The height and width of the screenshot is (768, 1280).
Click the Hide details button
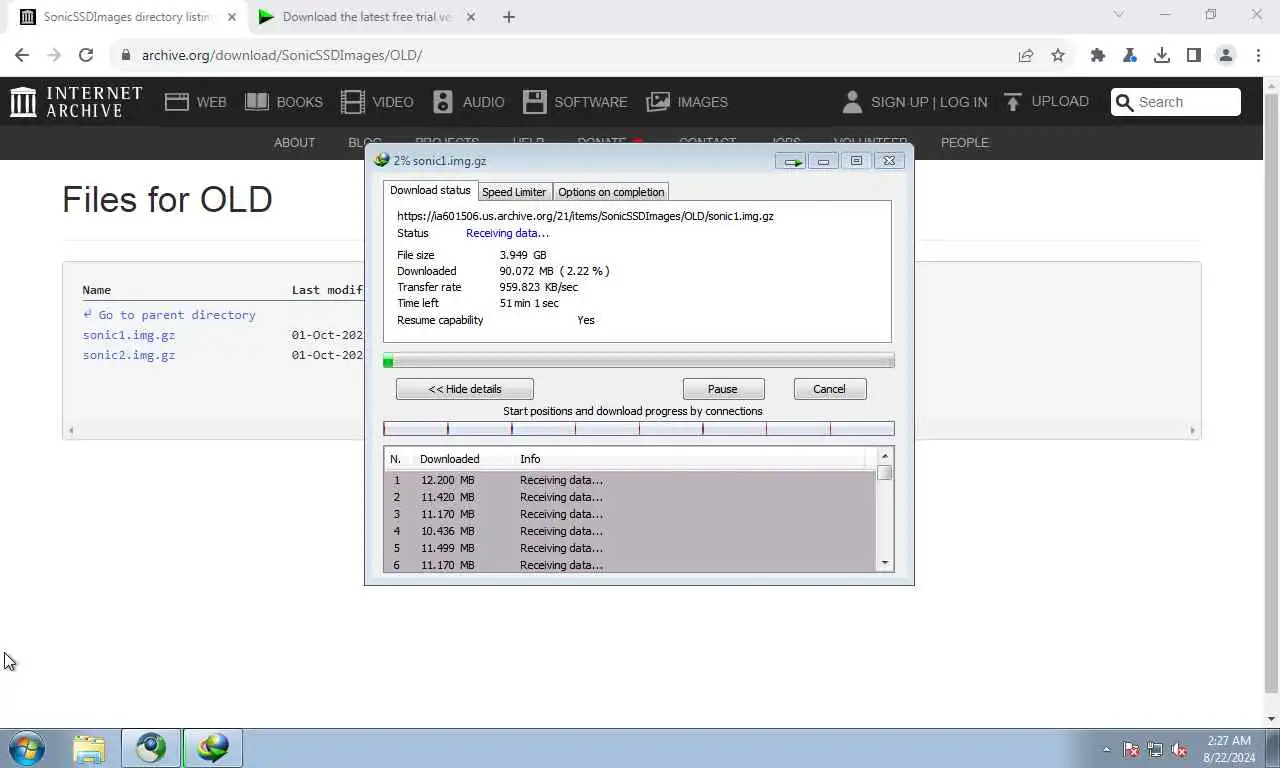[x=465, y=389]
